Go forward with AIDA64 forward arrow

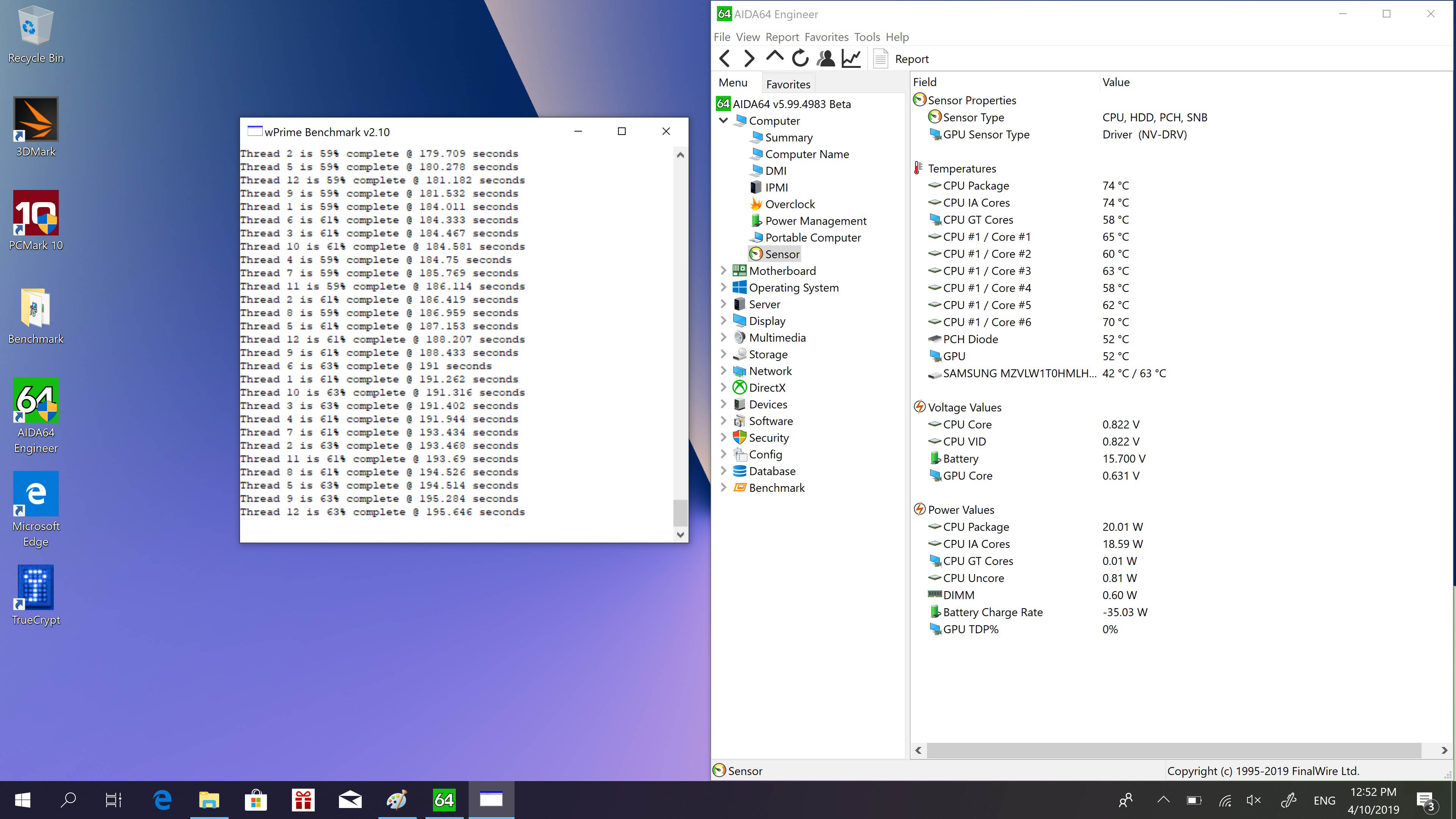pos(749,58)
